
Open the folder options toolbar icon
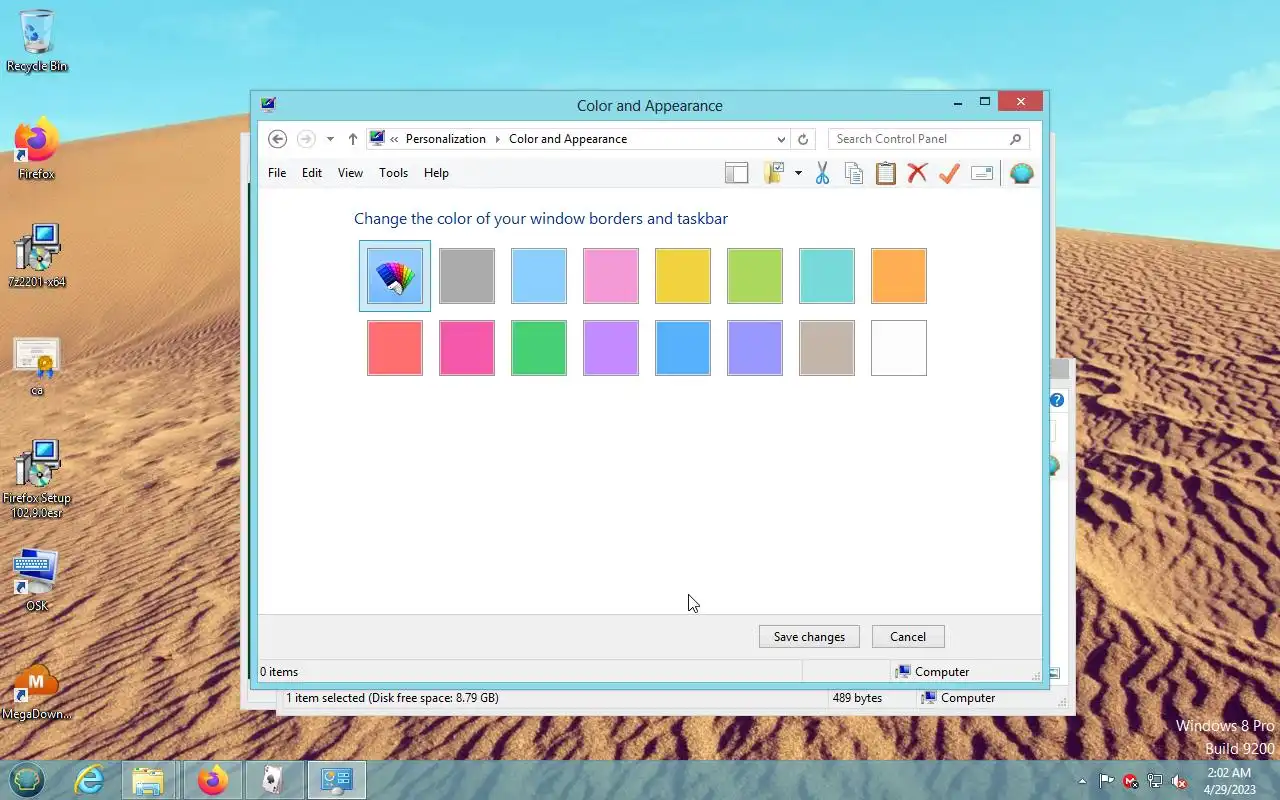pos(774,173)
